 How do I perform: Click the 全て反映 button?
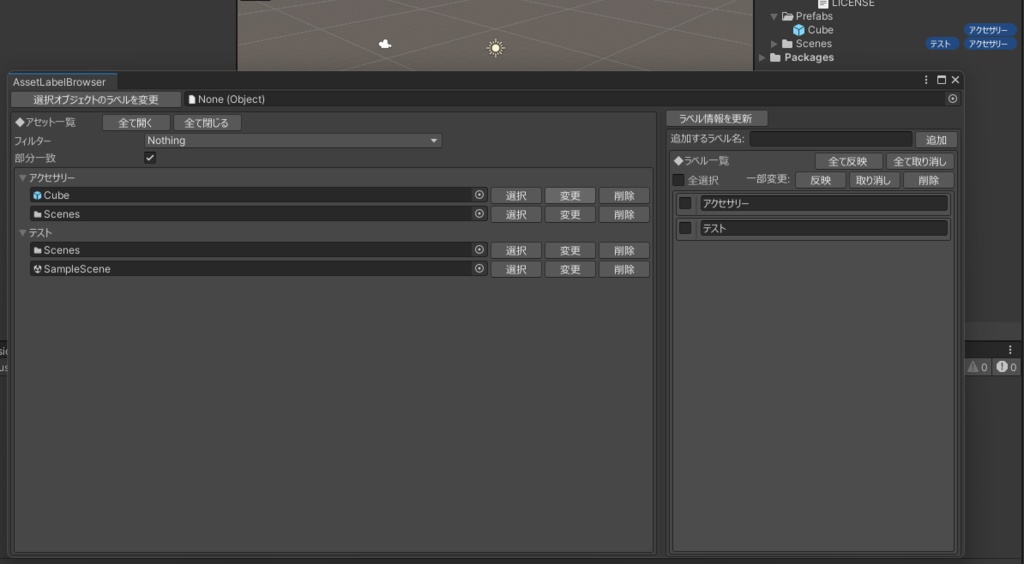click(x=848, y=162)
